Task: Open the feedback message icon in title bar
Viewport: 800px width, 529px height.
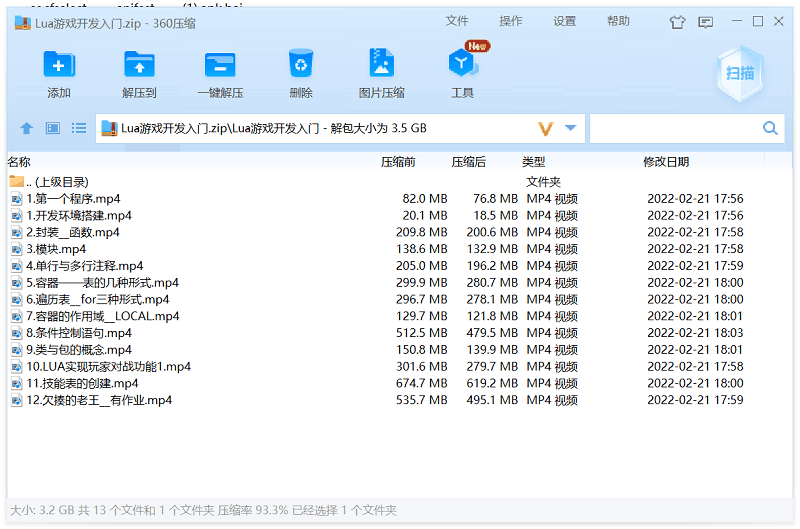Action: [706, 21]
